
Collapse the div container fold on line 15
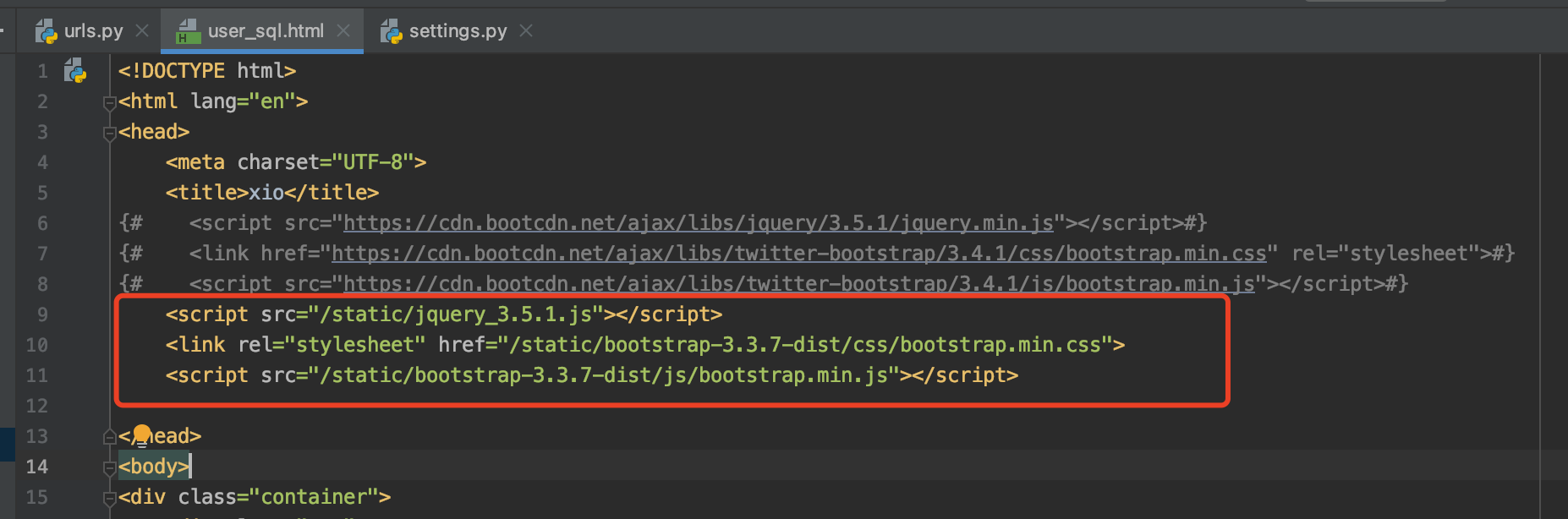pos(109,498)
